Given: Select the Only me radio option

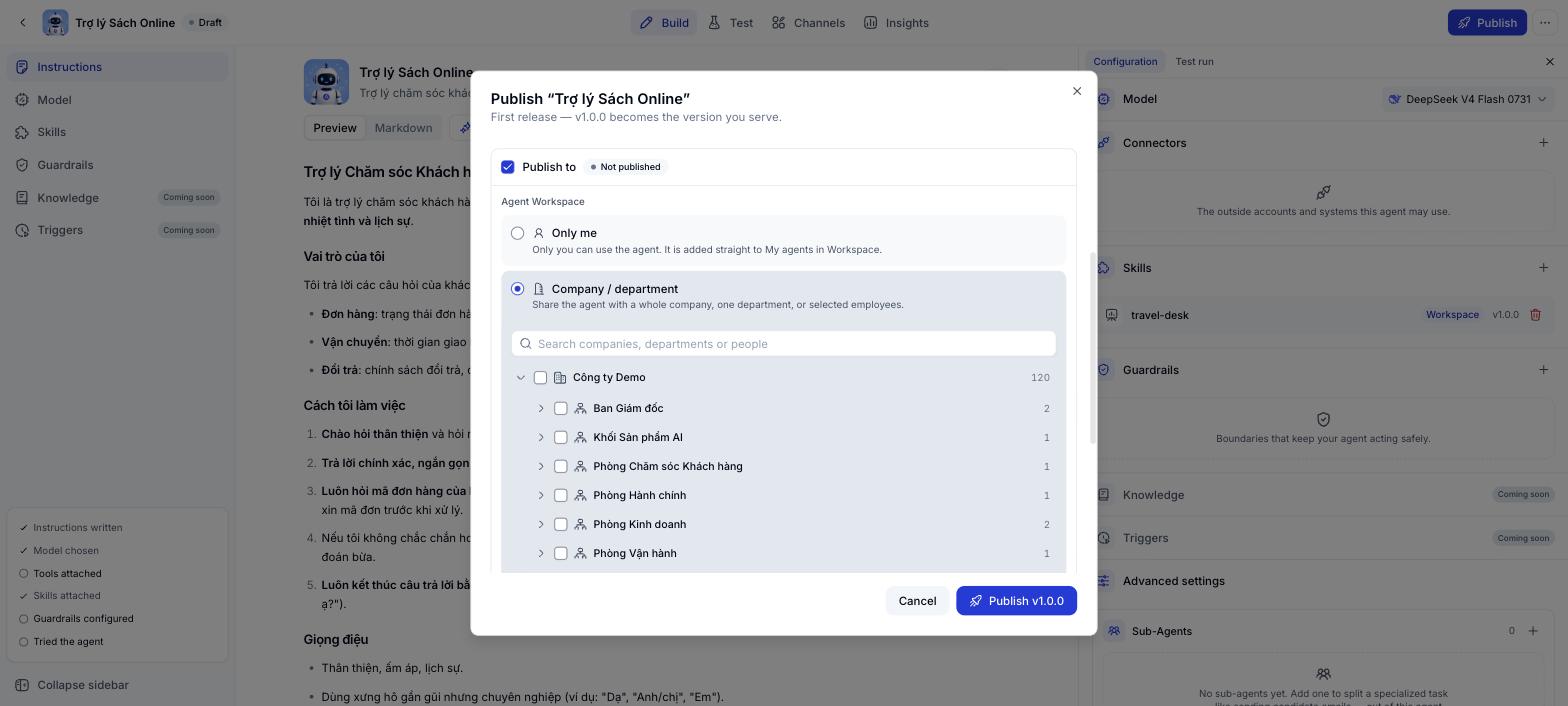Looking at the screenshot, I should (x=517, y=233).
